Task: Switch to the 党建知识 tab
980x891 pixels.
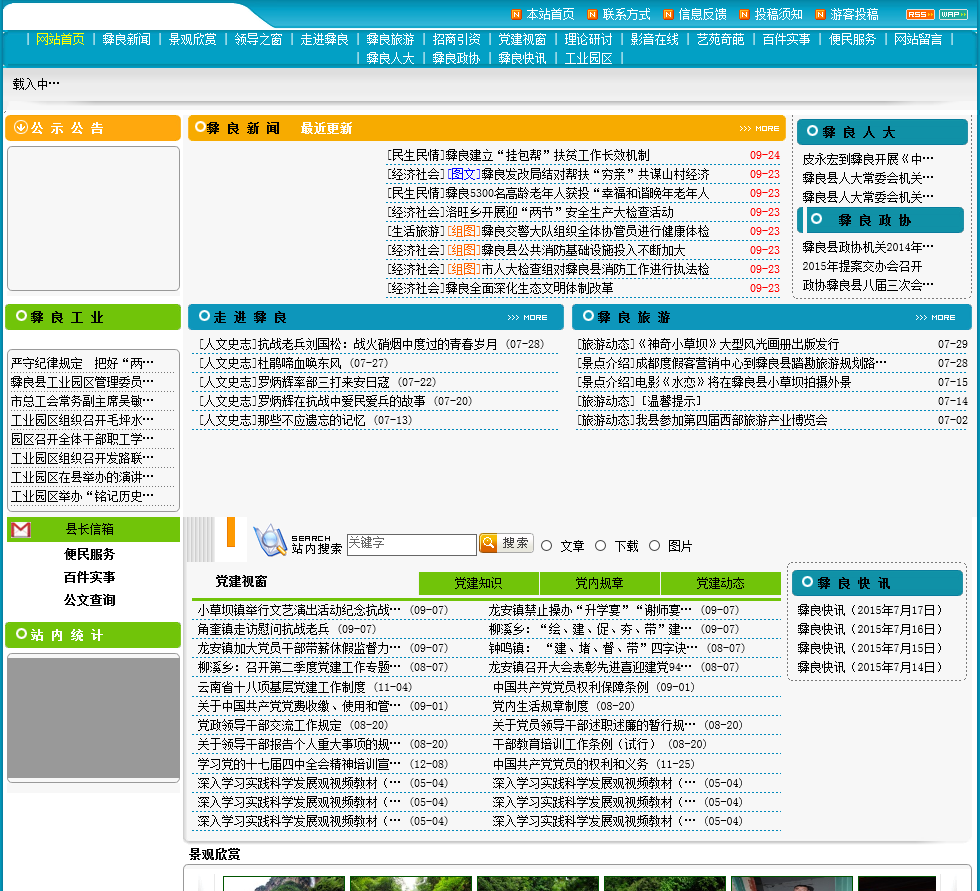Action: coord(478,583)
